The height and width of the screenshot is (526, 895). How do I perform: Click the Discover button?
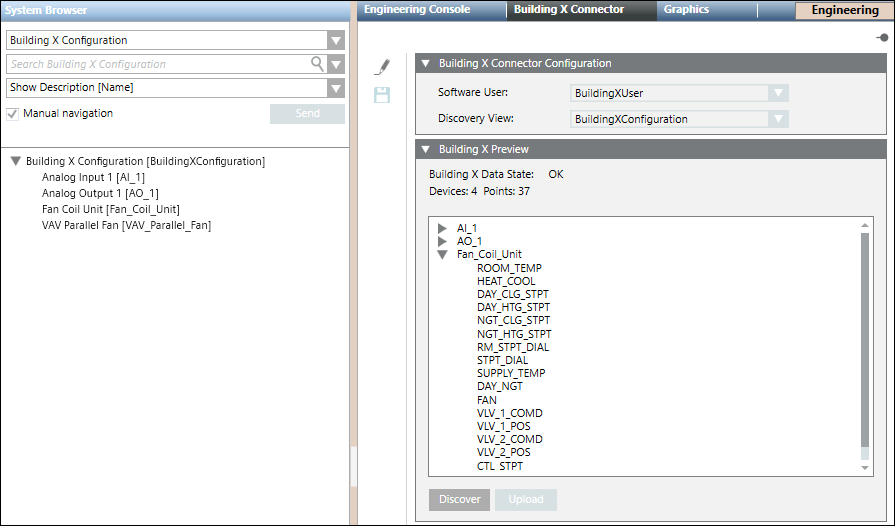pyautogui.click(x=460, y=499)
